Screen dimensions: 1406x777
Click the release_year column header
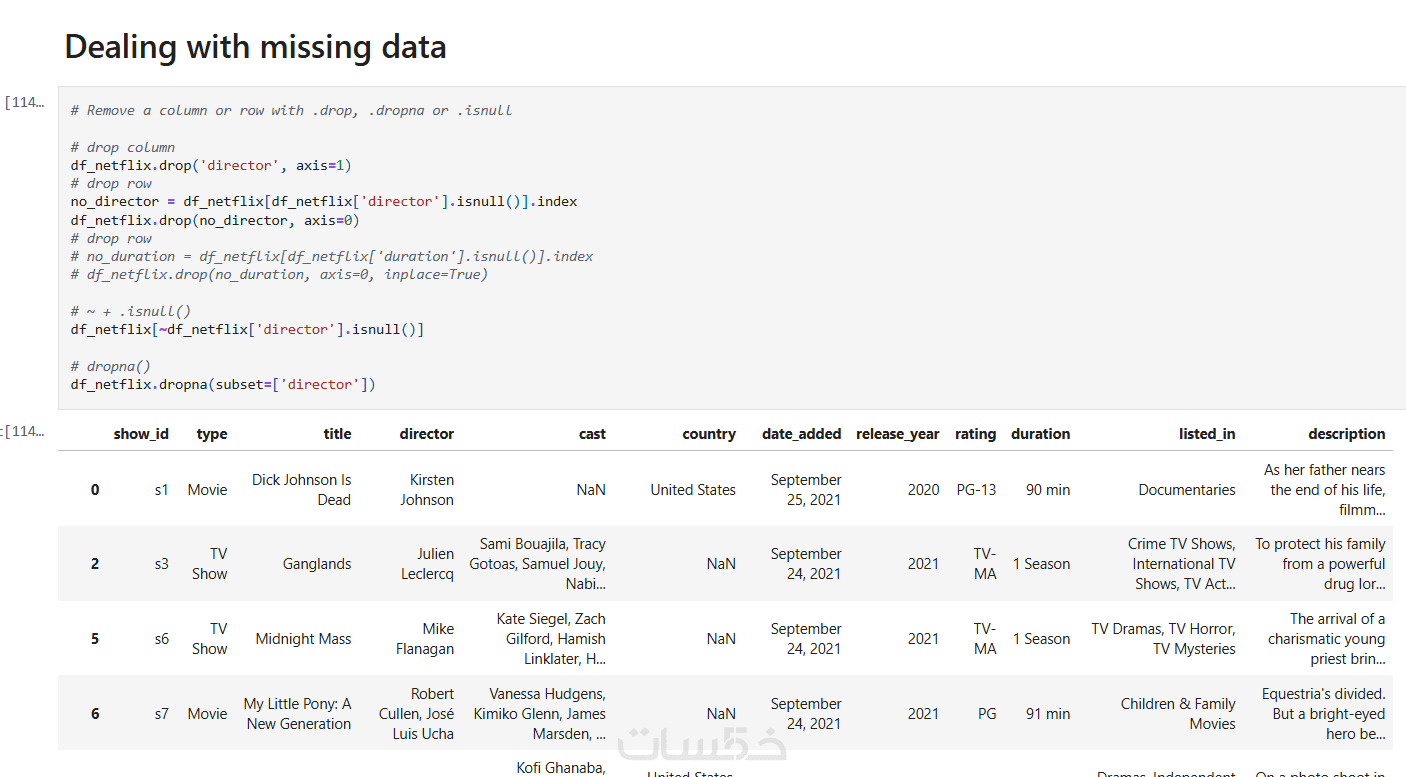[897, 434]
